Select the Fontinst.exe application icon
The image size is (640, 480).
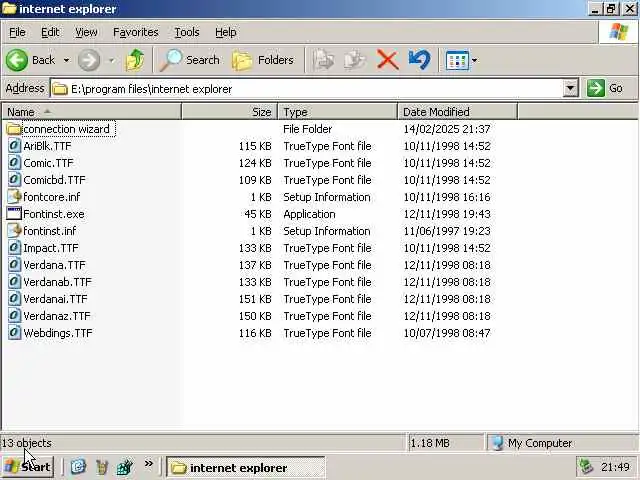click(x=14, y=214)
